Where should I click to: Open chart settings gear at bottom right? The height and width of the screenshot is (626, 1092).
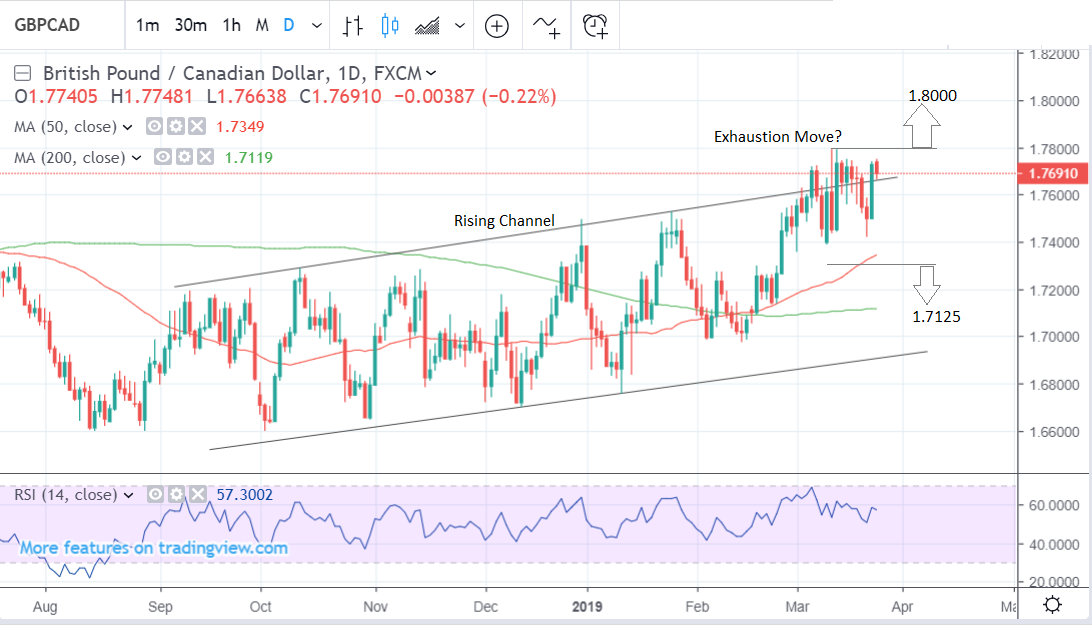click(x=1051, y=605)
